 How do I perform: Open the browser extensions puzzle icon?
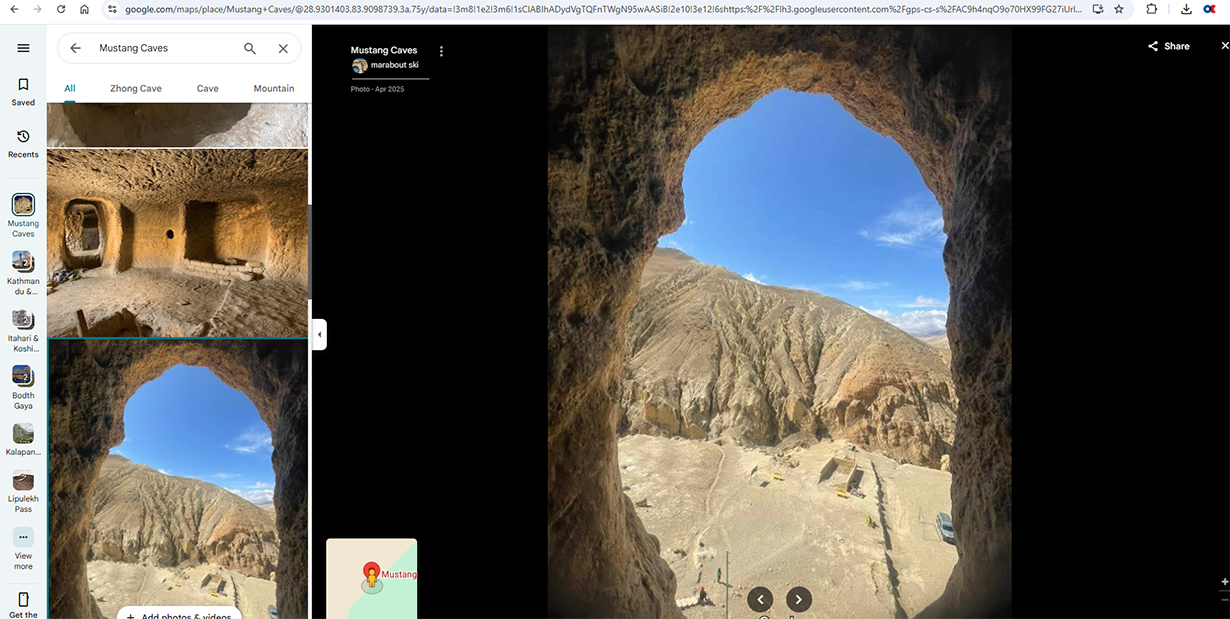tap(1152, 9)
